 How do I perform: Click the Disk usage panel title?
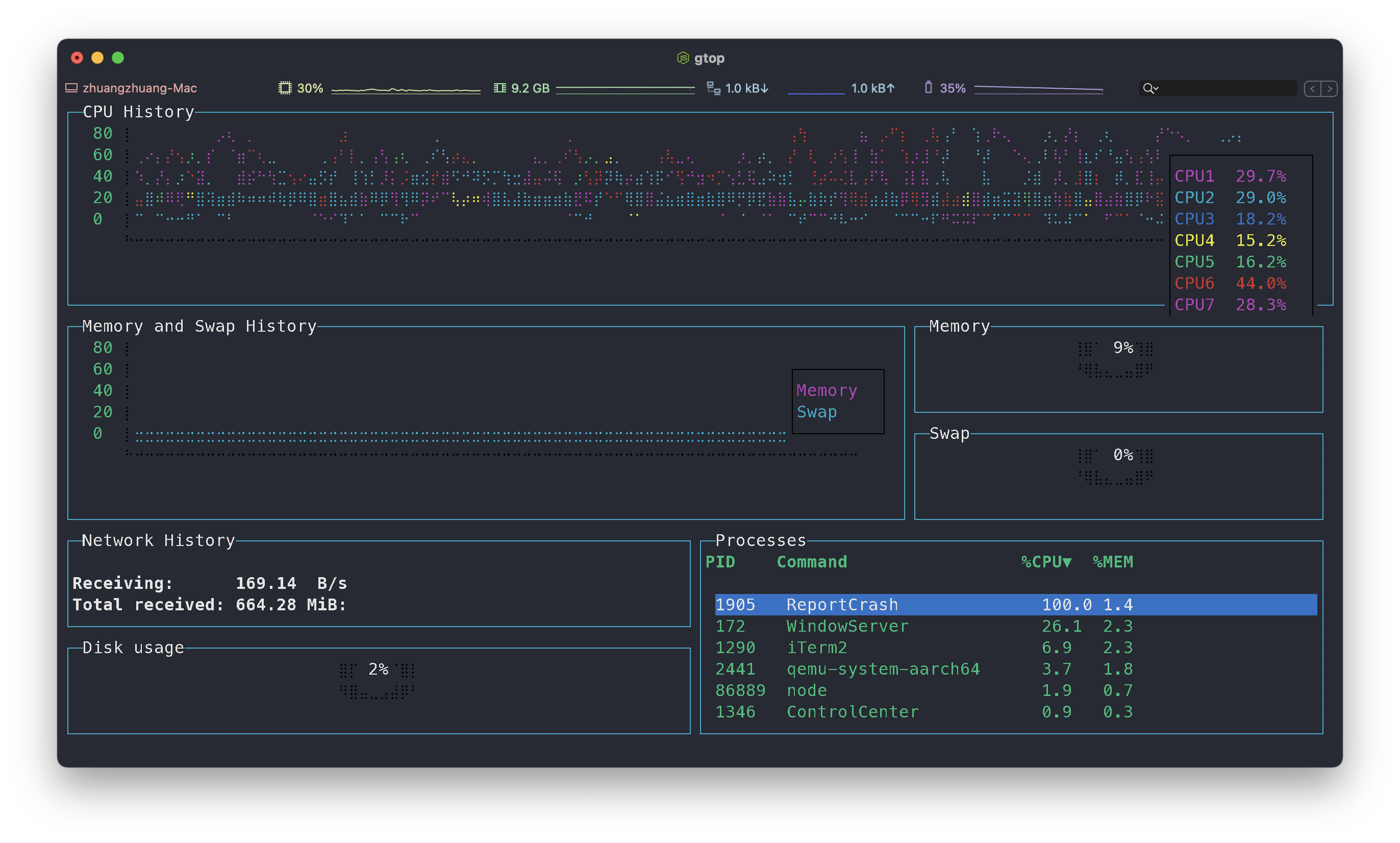pos(133,648)
